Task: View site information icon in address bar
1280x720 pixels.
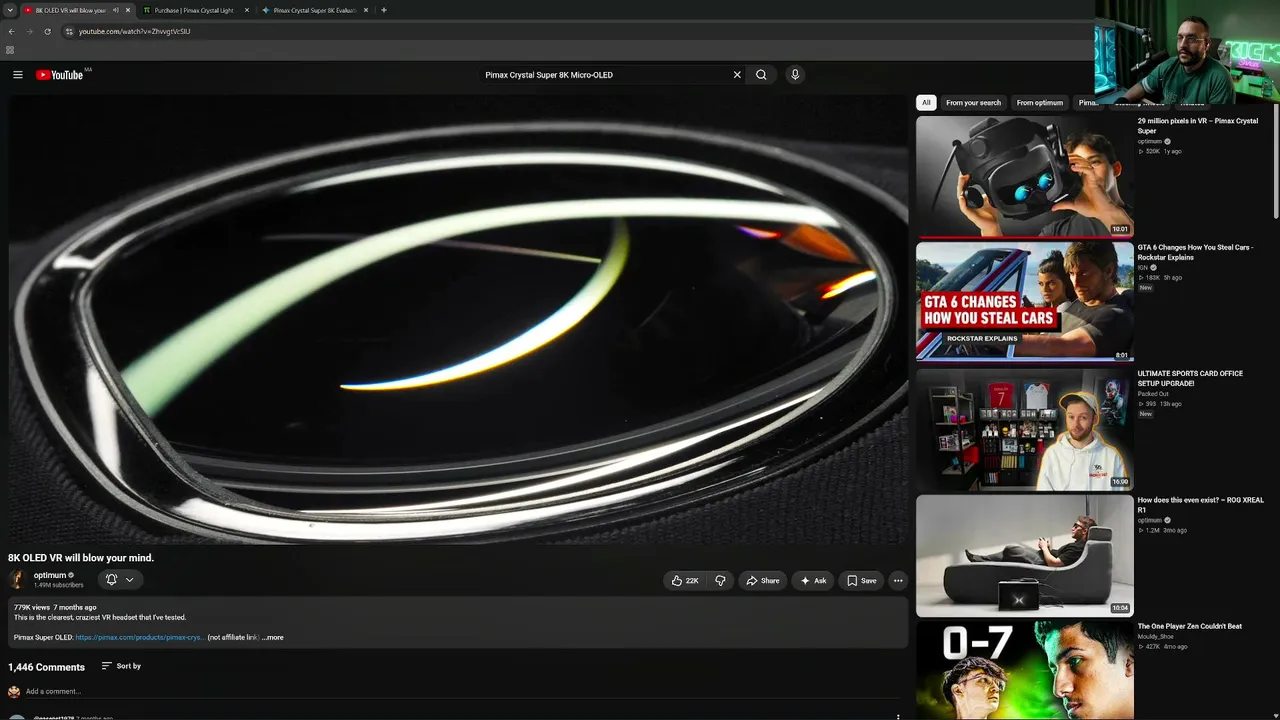Action: pos(69,31)
